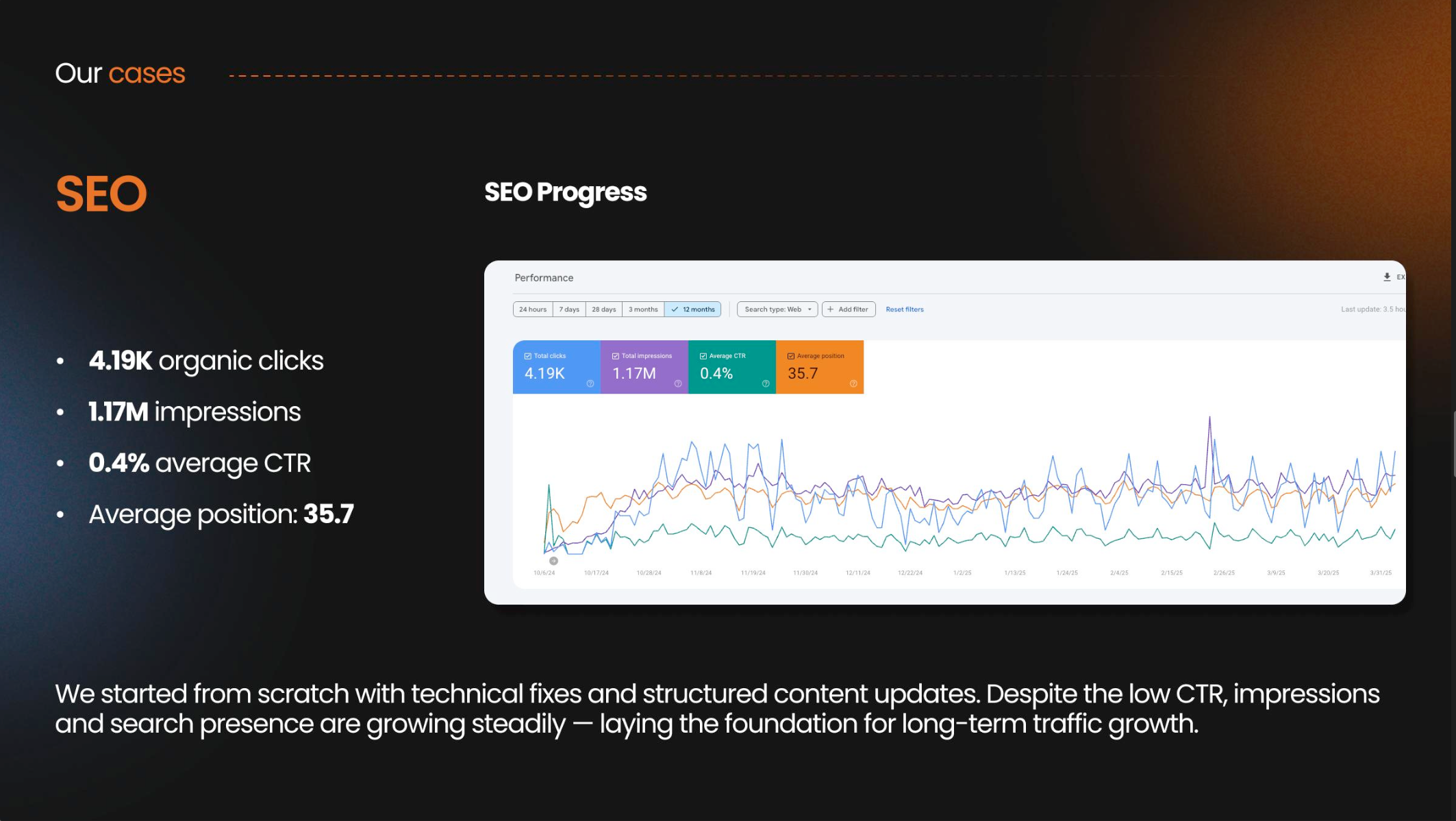Click the checkmark icon in 12 months
Screen dimensions: 1456x821
click(675, 310)
